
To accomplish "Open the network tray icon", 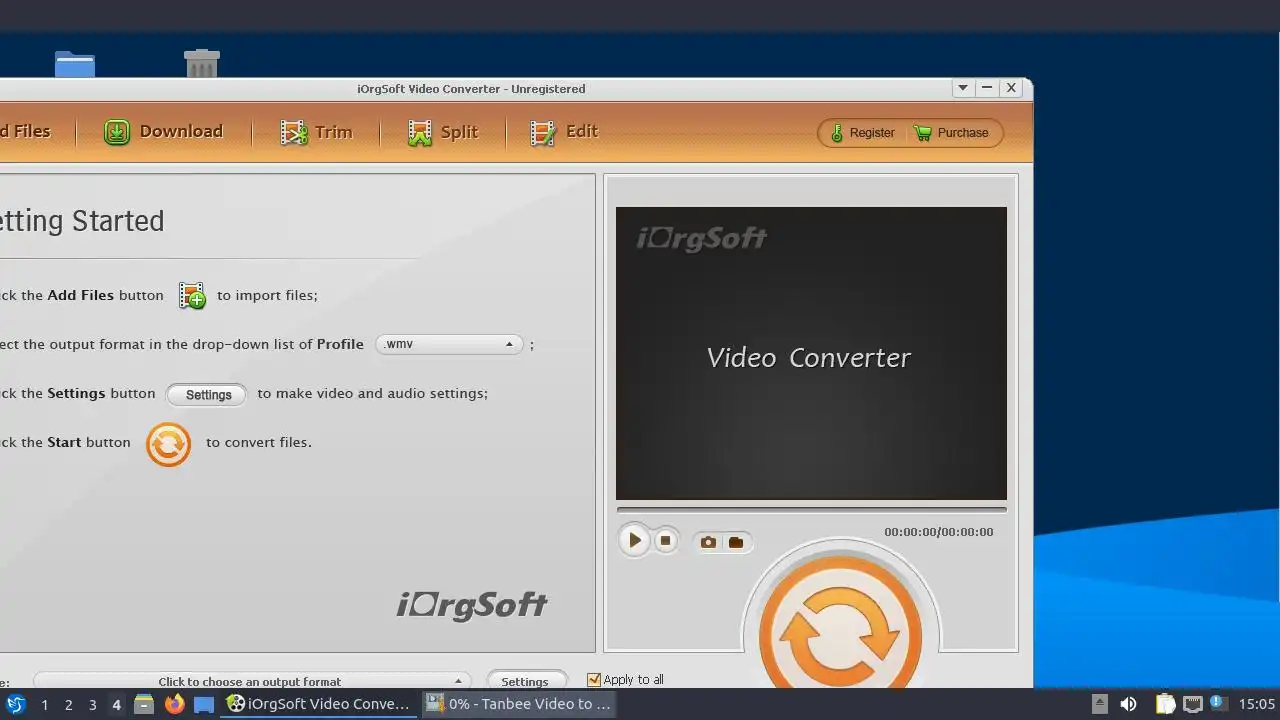I will tap(1192, 704).
